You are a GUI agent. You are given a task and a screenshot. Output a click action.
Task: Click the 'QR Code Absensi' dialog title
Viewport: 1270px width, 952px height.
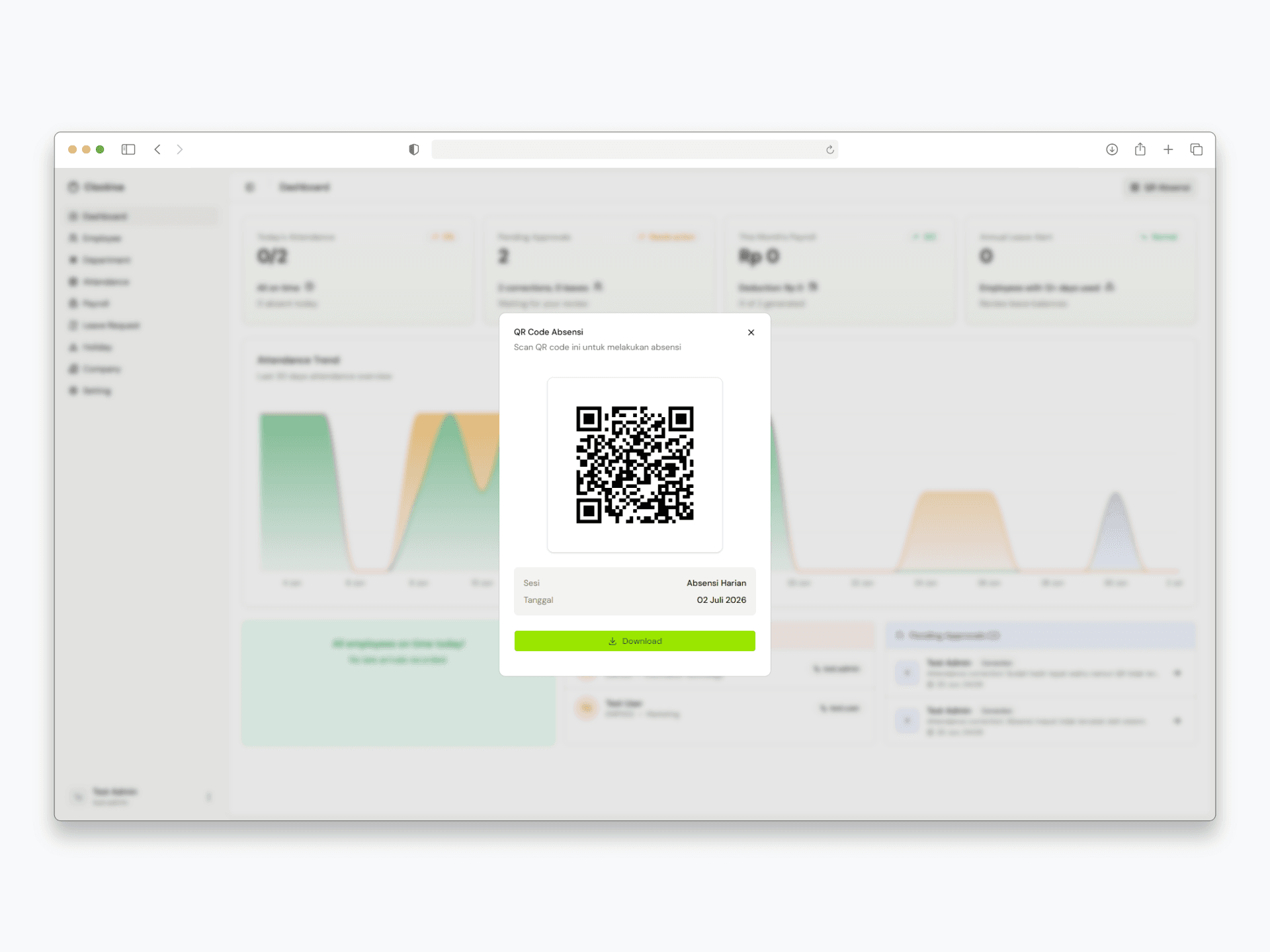[548, 332]
